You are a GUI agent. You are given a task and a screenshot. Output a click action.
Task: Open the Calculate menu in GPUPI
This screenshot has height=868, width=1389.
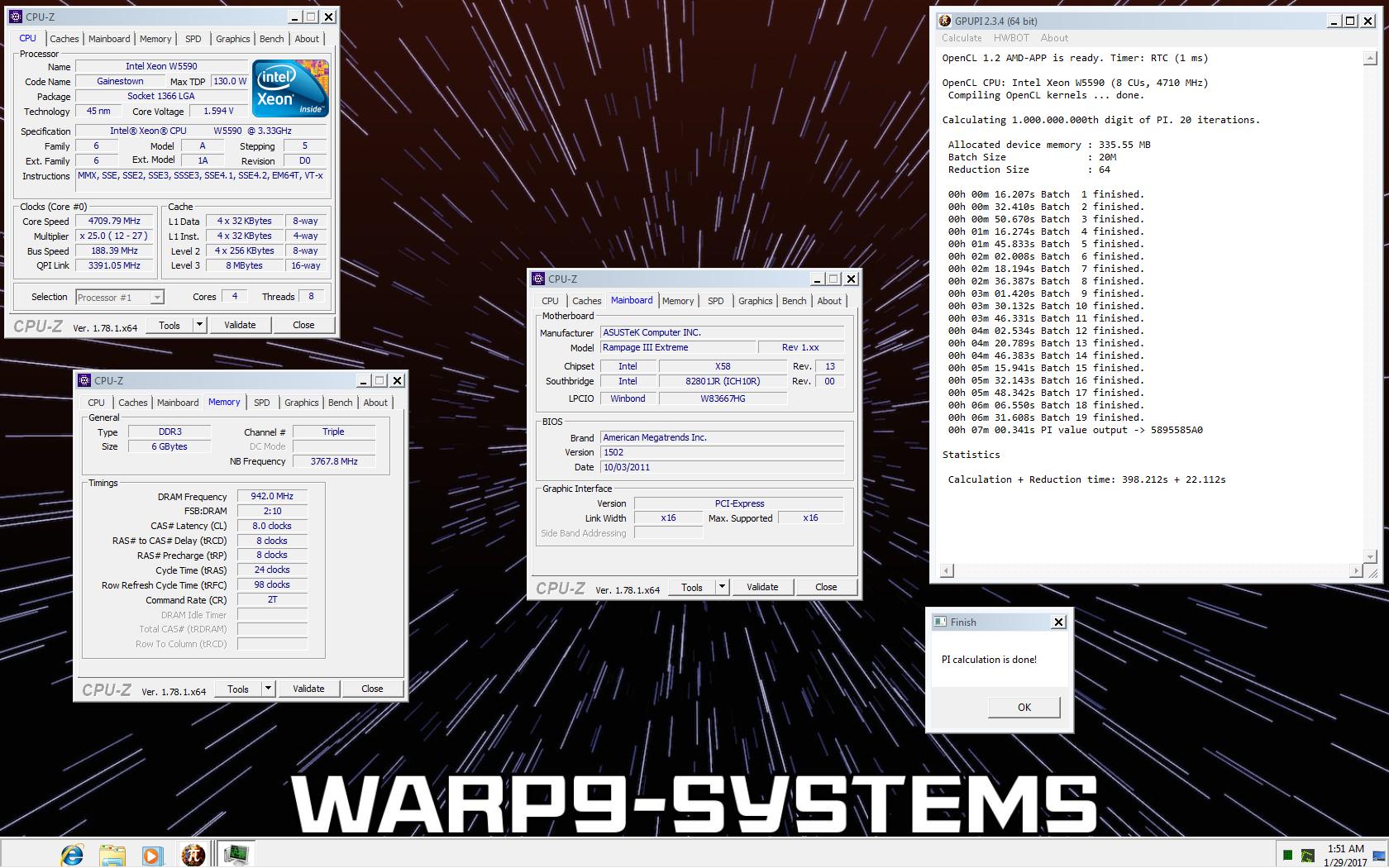pyautogui.click(x=962, y=38)
